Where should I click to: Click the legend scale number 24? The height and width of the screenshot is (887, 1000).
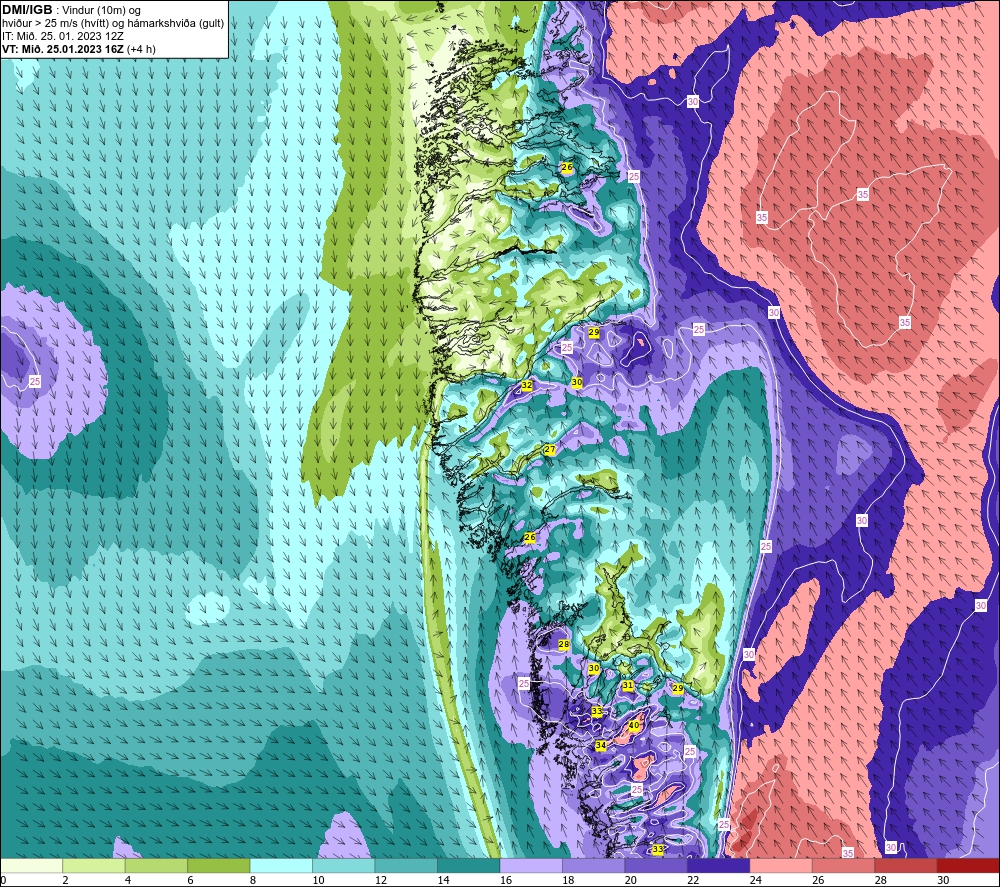(756, 880)
